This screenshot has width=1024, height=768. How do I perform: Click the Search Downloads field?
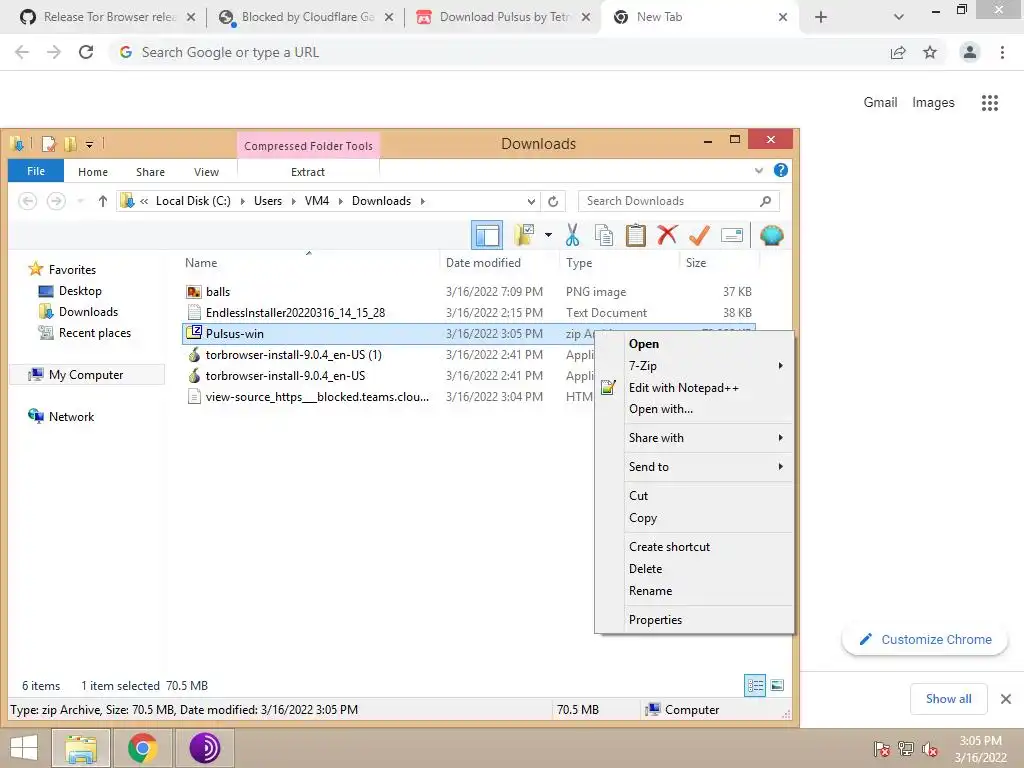click(679, 201)
